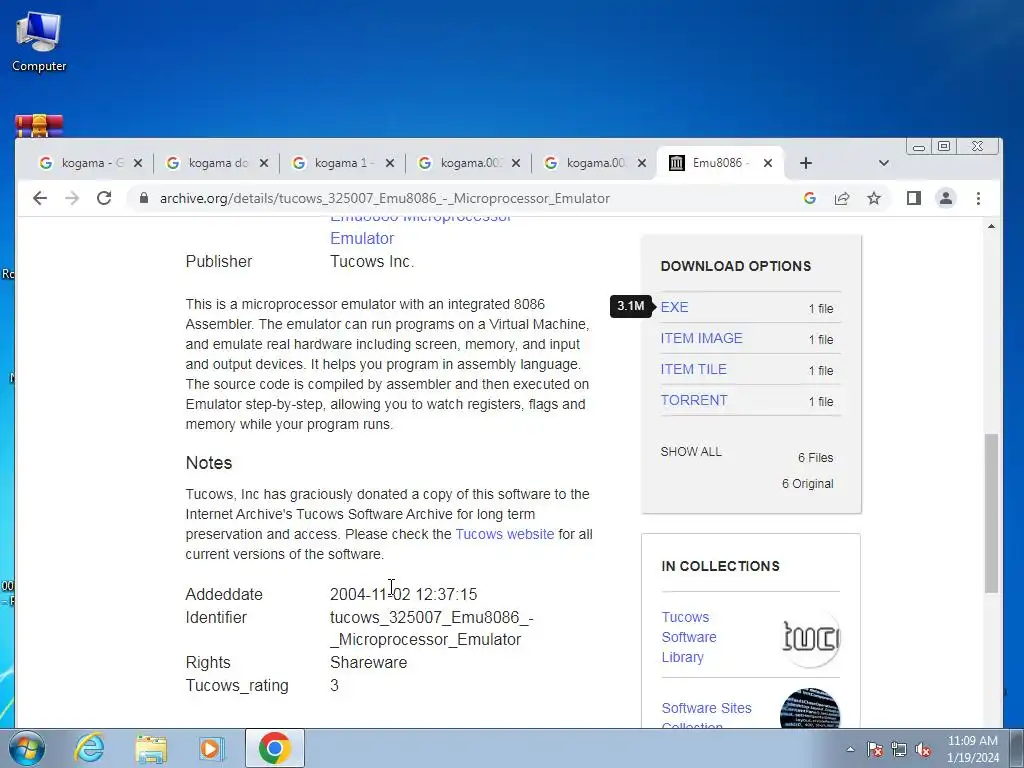Open the Windows Start menu
1024x768 pixels.
tap(27, 748)
